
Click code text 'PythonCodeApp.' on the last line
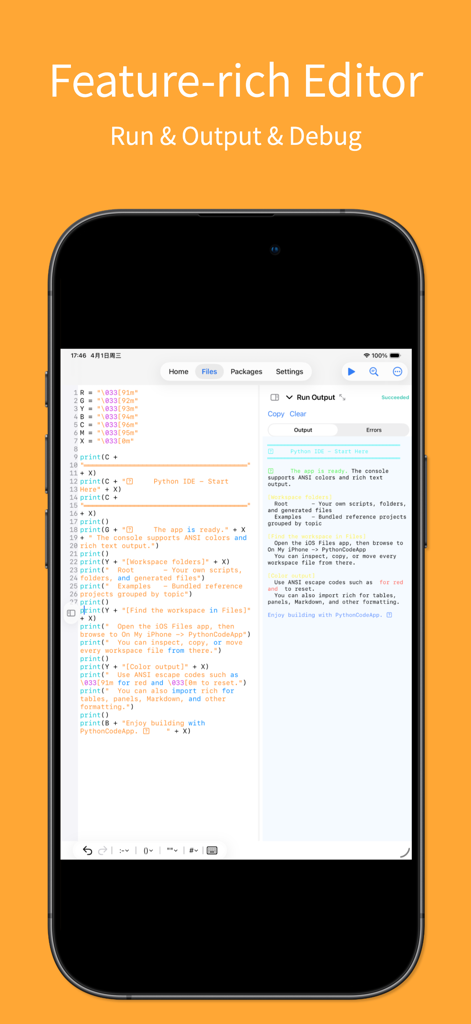pos(108,731)
